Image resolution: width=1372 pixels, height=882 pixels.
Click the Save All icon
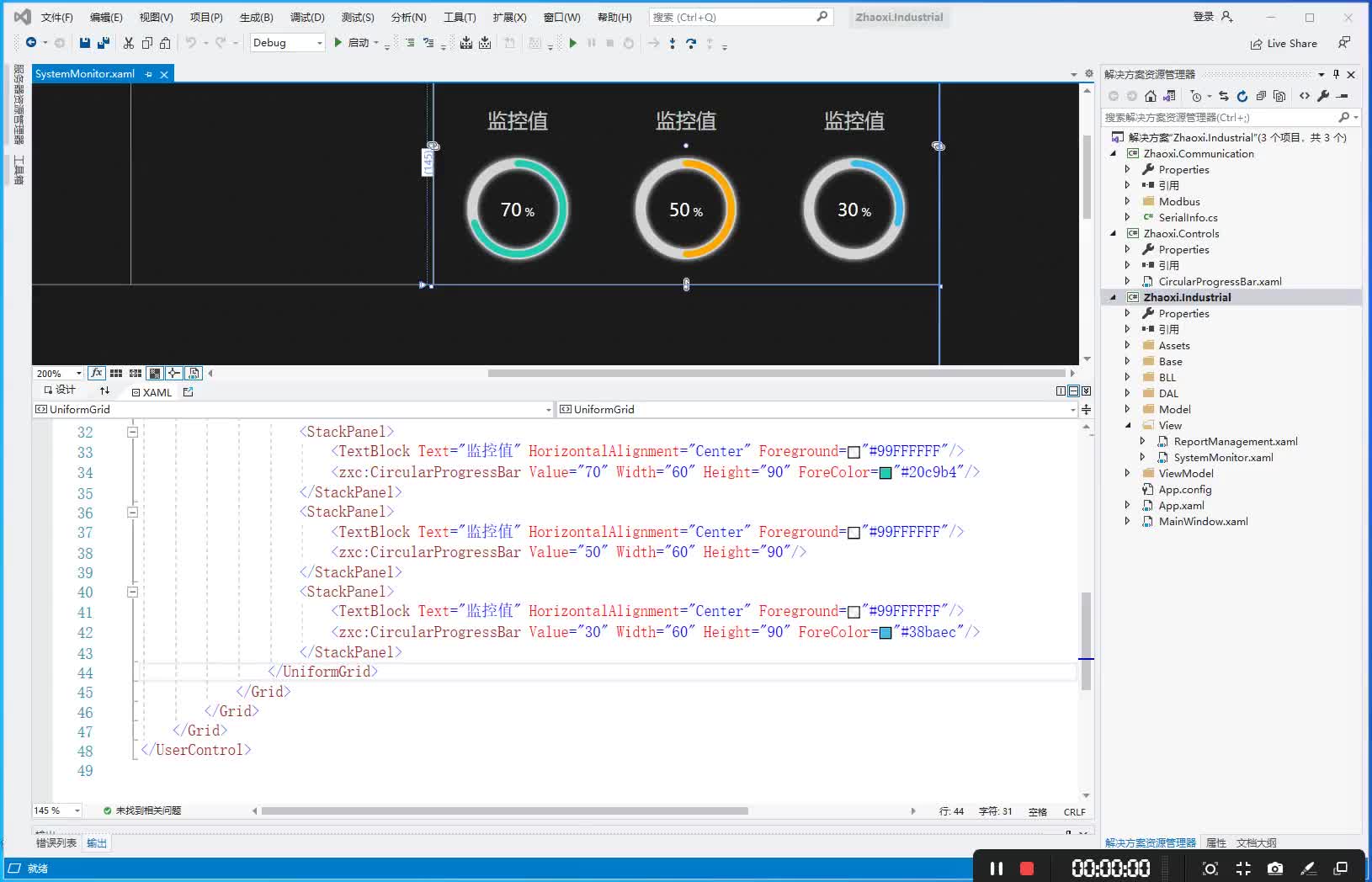[x=104, y=43]
